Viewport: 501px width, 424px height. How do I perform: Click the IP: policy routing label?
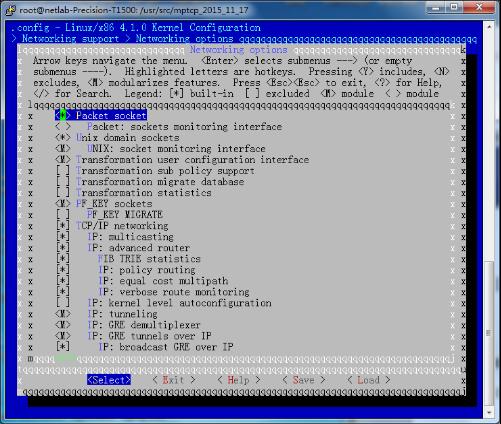[x=147, y=270]
